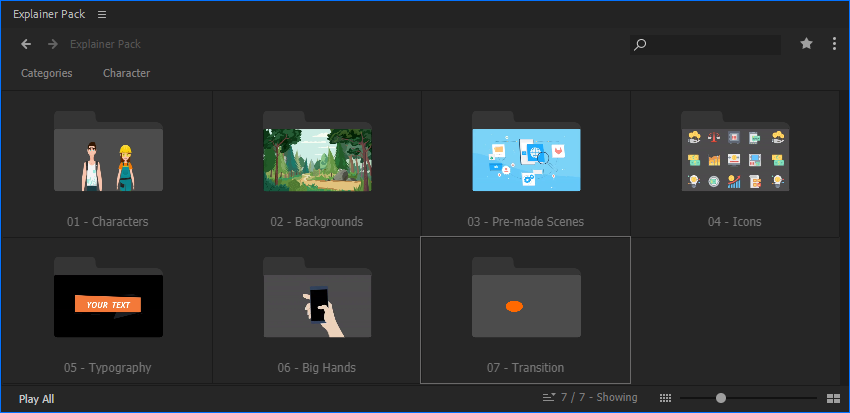Go forward with the right arrow
850x413 pixels.
(x=53, y=44)
